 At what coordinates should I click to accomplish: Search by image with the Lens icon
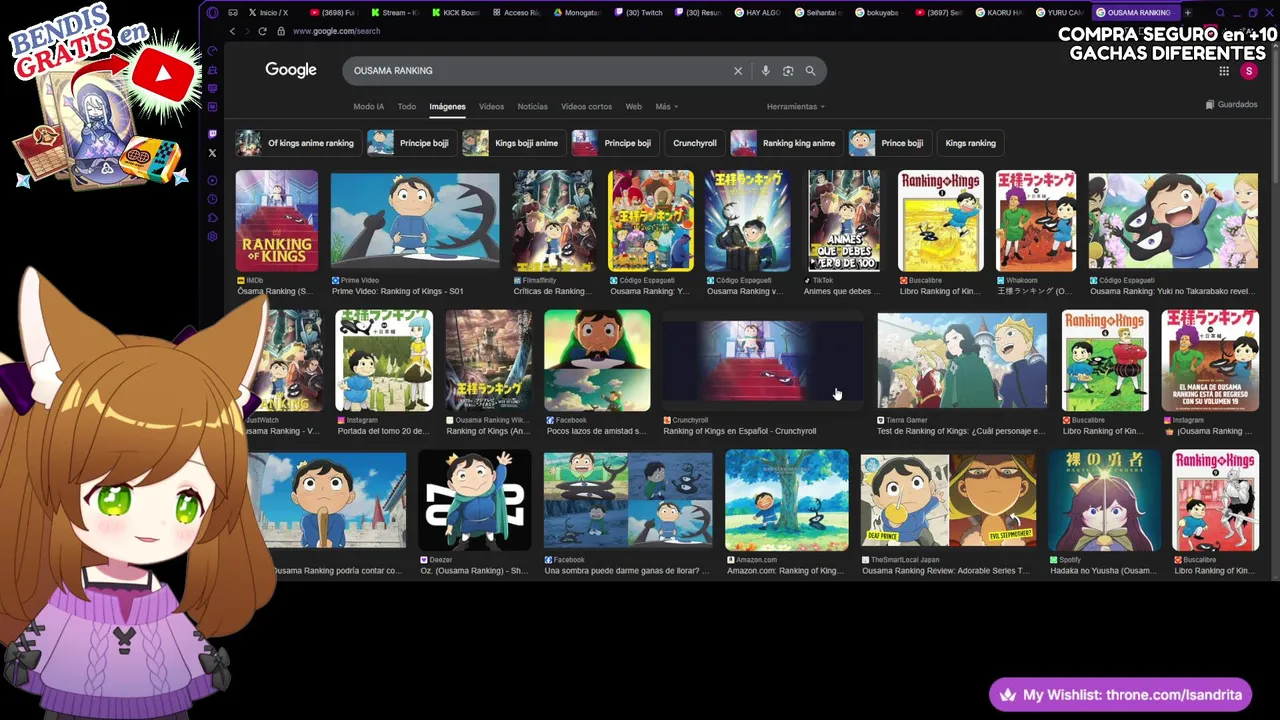788,71
